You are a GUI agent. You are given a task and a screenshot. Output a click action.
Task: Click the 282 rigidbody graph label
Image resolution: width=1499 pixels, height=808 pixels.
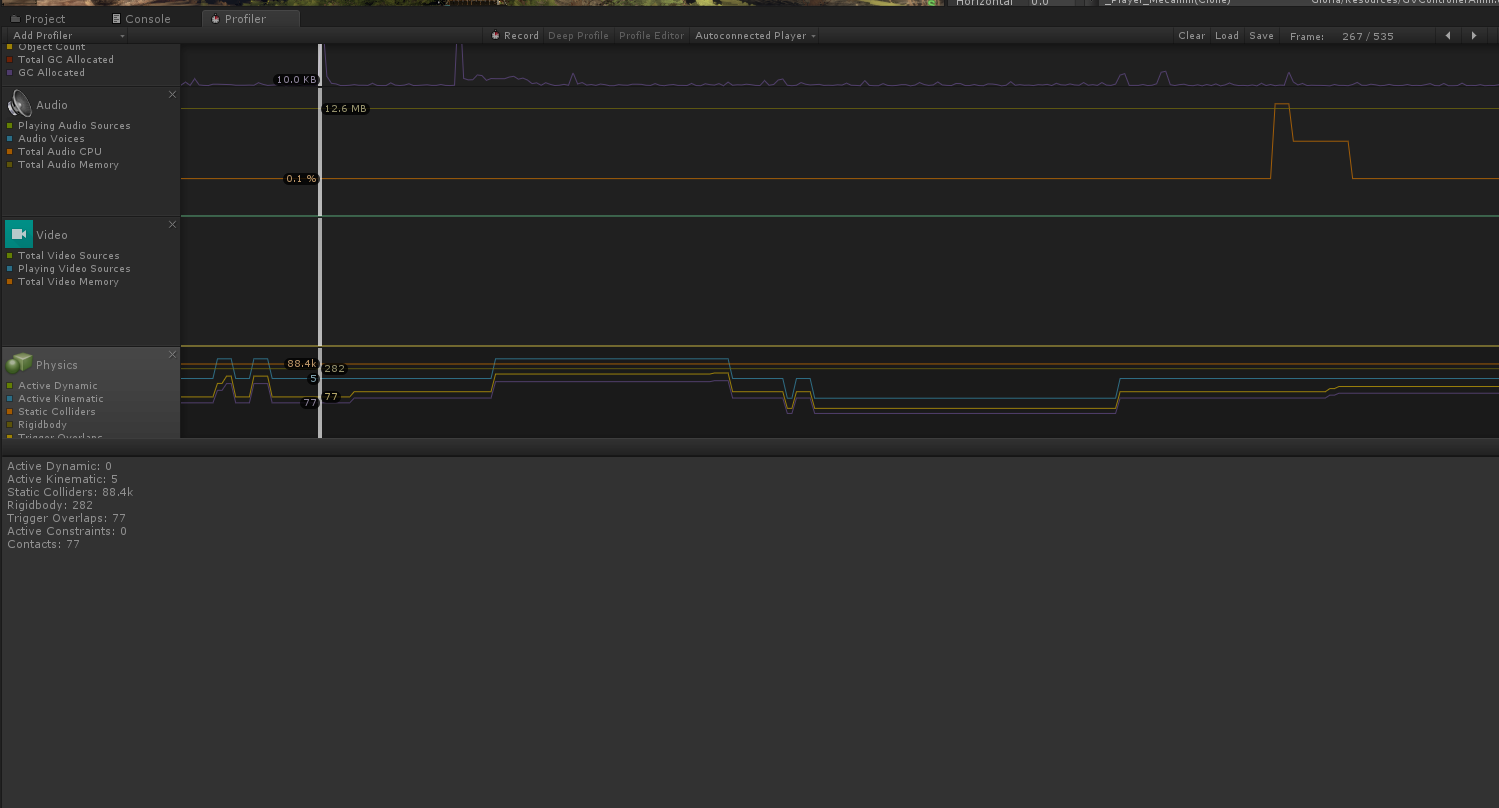(x=334, y=369)
